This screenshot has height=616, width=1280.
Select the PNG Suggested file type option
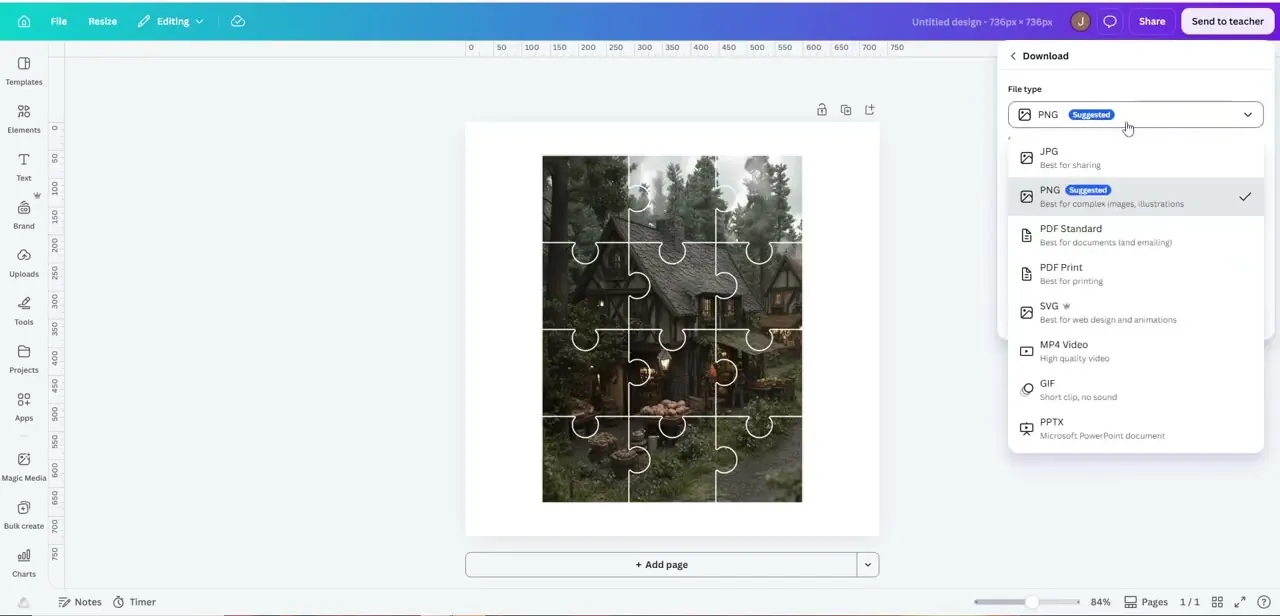click(x=1136, y=197)
